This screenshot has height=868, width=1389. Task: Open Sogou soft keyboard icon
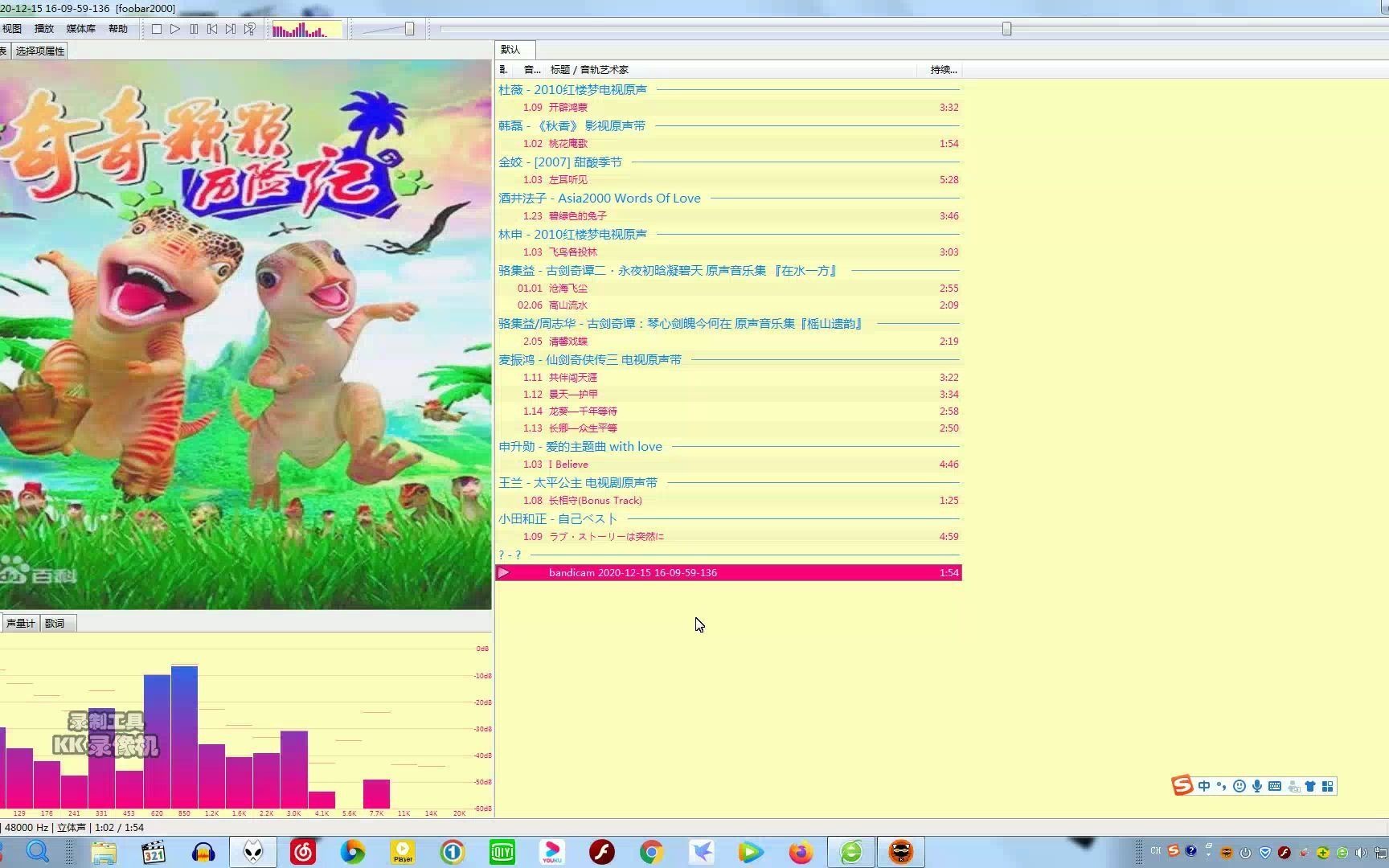coord(1275,786)
